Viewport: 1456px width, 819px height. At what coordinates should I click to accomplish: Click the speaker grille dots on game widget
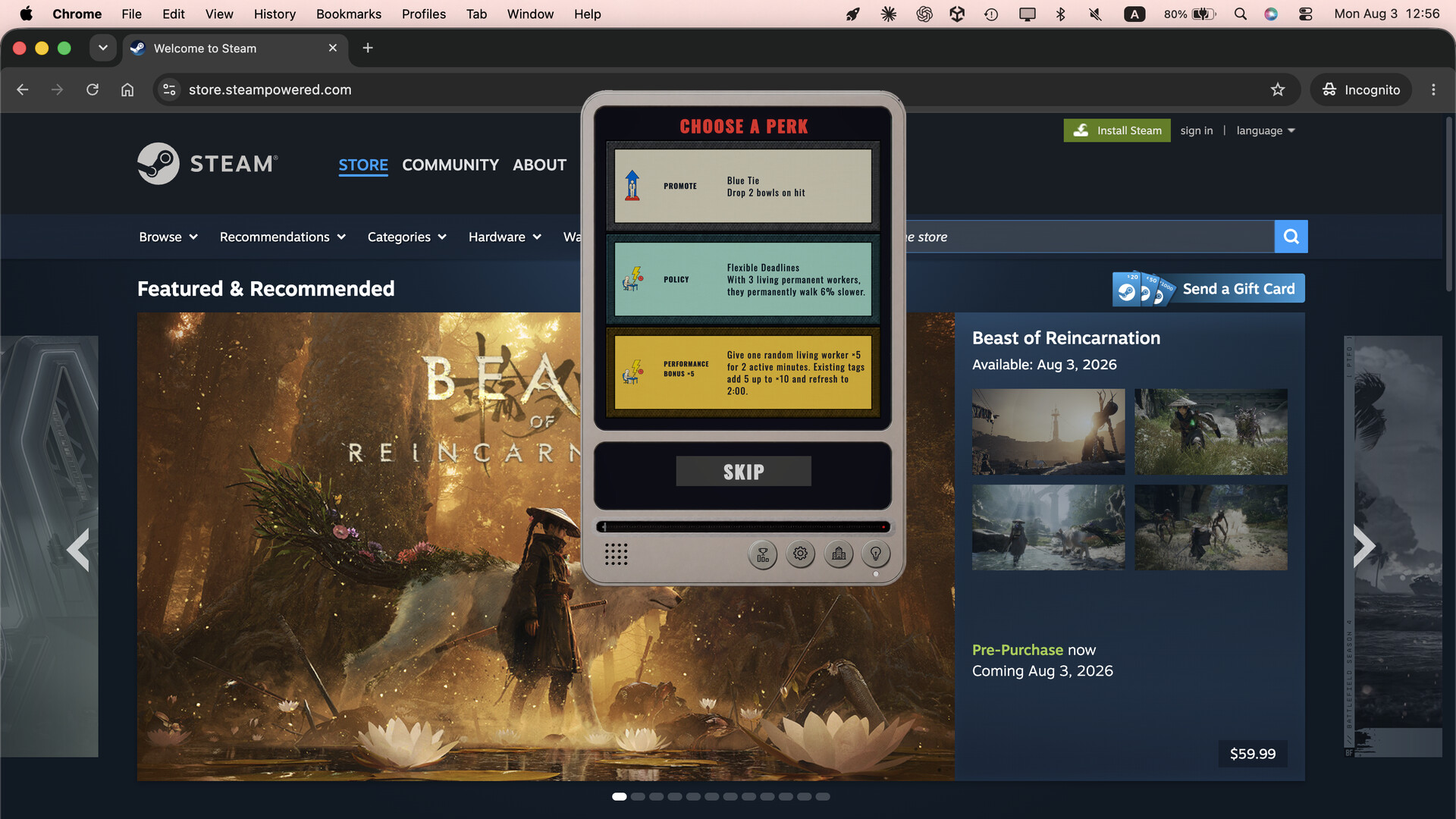616,554
